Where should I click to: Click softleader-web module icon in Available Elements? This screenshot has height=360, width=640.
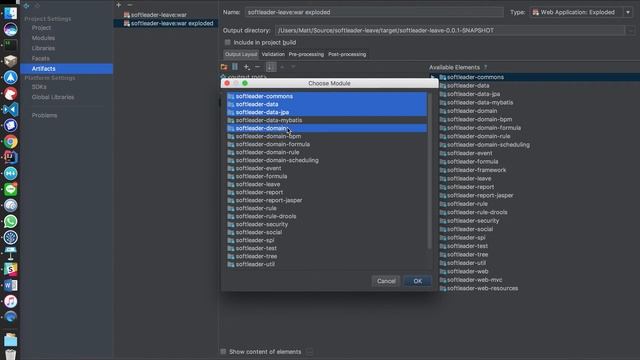[x=443, y=271]
